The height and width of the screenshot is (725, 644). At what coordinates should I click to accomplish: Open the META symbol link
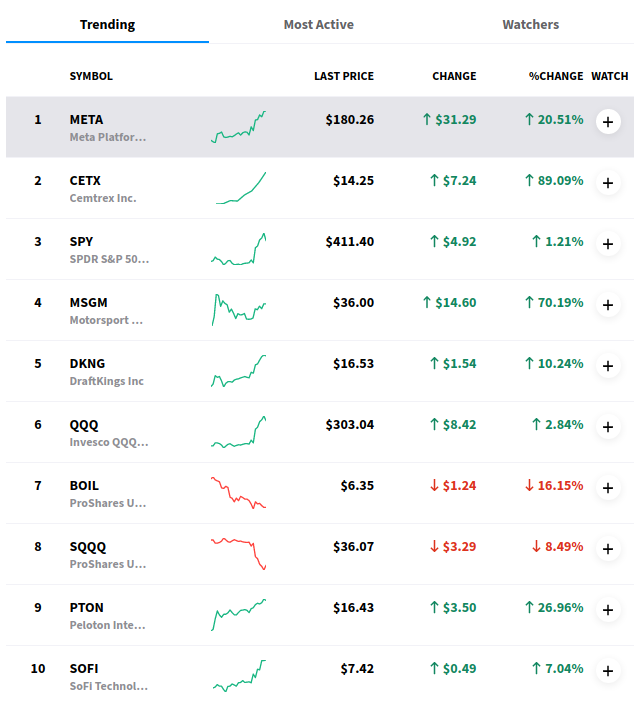coord(86,120)
